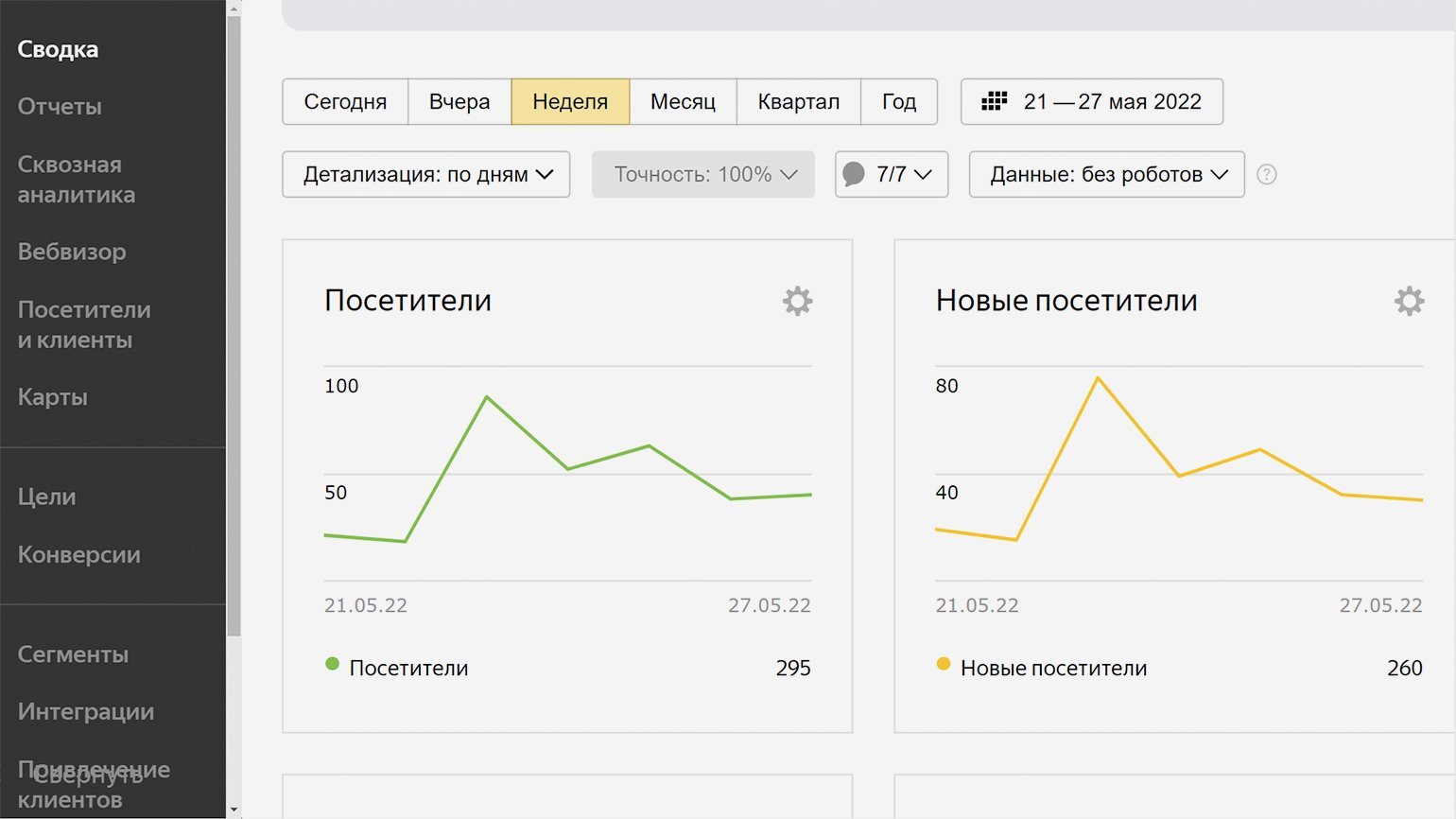Open Отчеты in the sidebar
This screenshot has height=819, width=1456.
pyautogui.click(x=60, y=107)
